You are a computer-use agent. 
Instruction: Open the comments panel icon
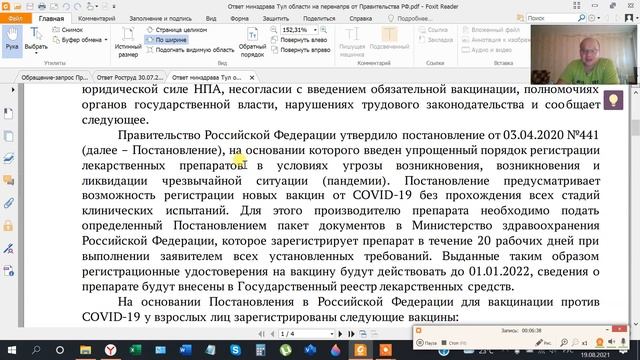(8, 180)
